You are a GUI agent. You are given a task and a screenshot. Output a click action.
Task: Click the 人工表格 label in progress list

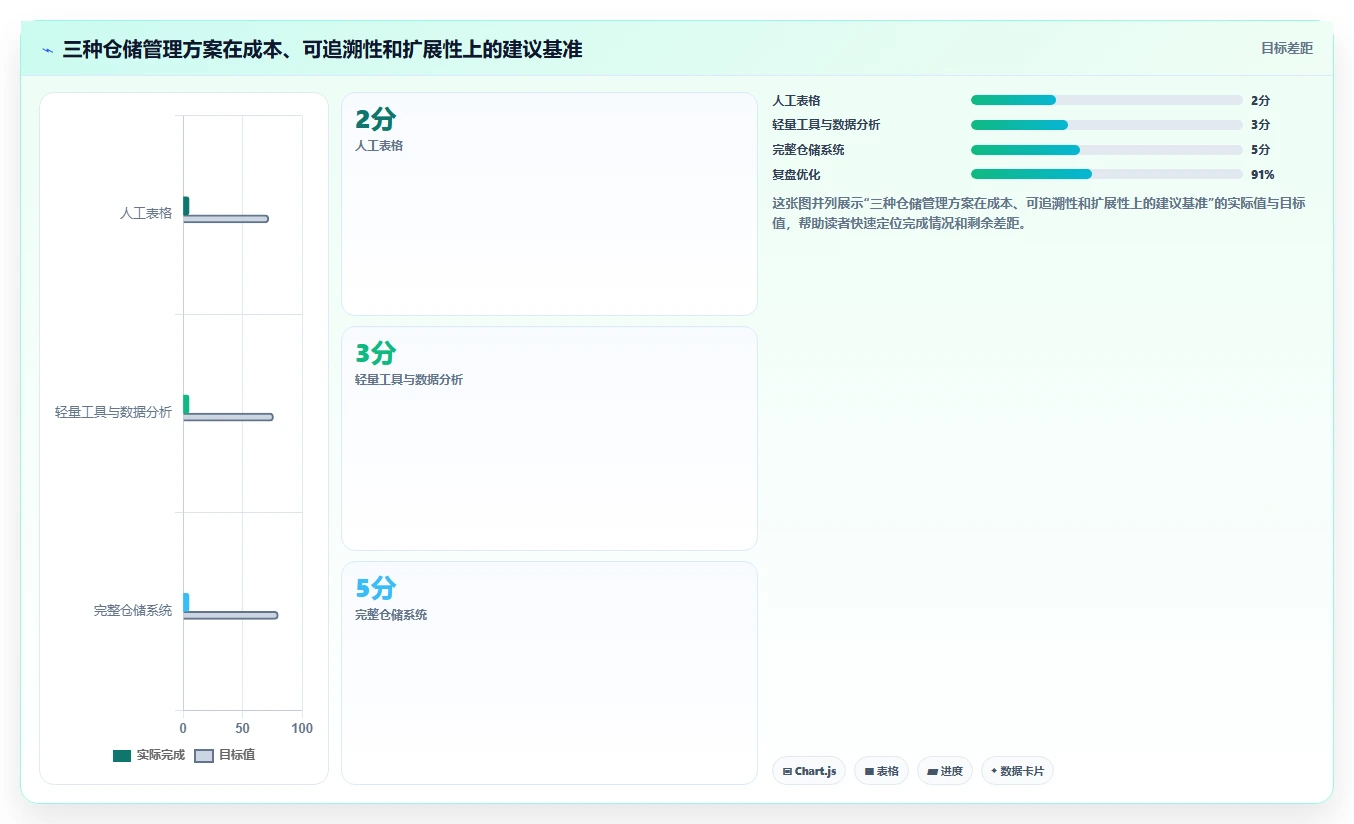point(796,100)
